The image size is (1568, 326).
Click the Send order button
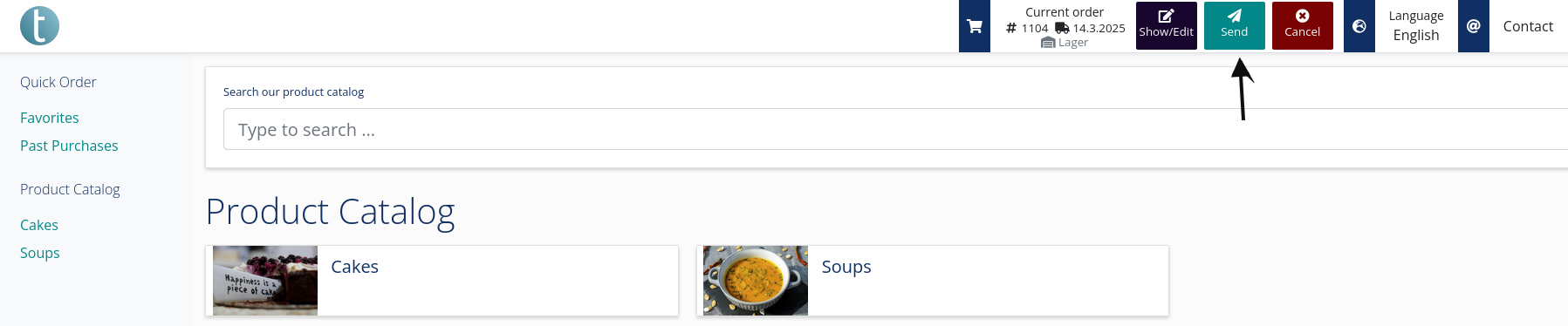click(x=1234, y=25)
